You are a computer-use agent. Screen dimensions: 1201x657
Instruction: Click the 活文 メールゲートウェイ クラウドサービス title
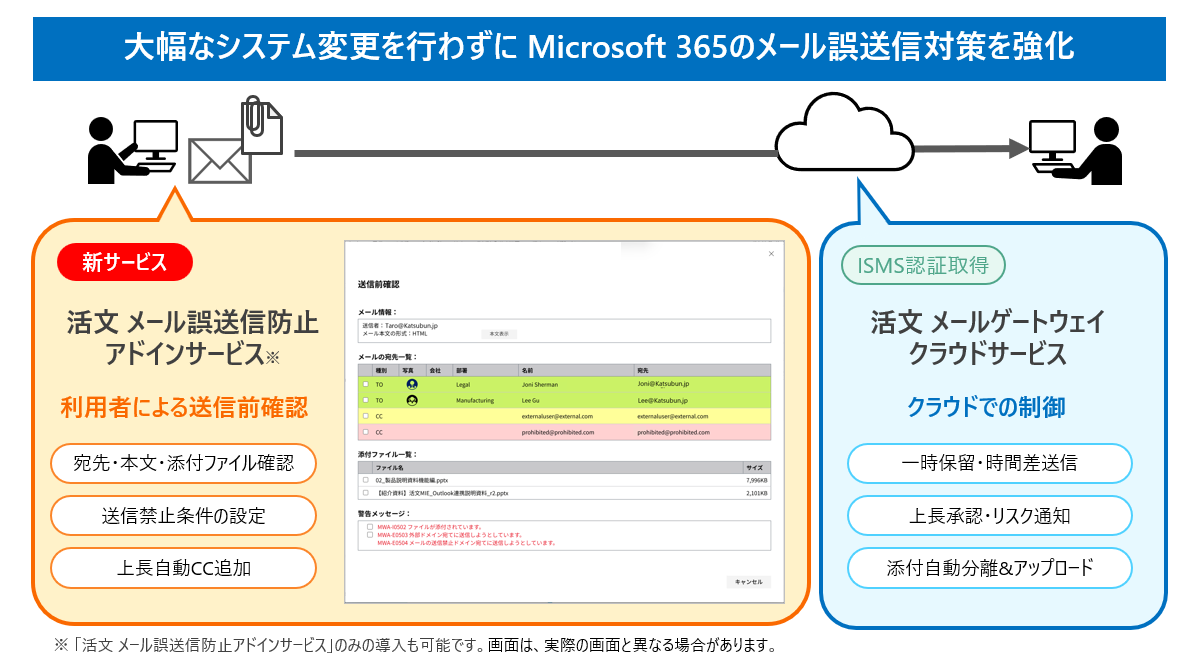point(988,338)
